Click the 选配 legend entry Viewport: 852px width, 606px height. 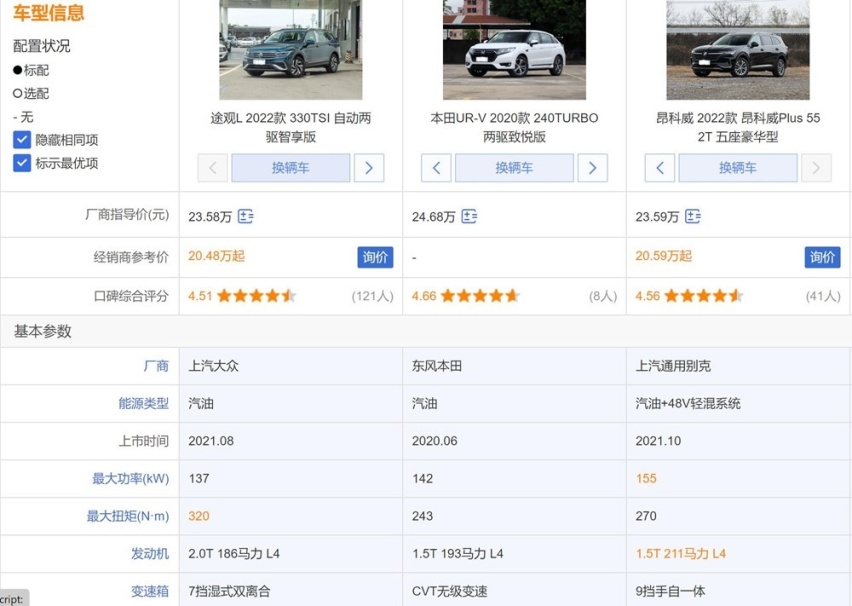(x=31, y=93)
